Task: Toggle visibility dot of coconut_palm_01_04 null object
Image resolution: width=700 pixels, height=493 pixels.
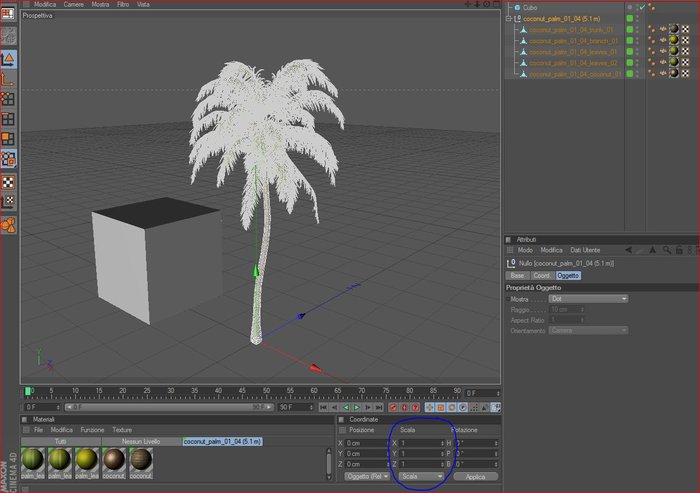Action: click(x=638, y=19)
